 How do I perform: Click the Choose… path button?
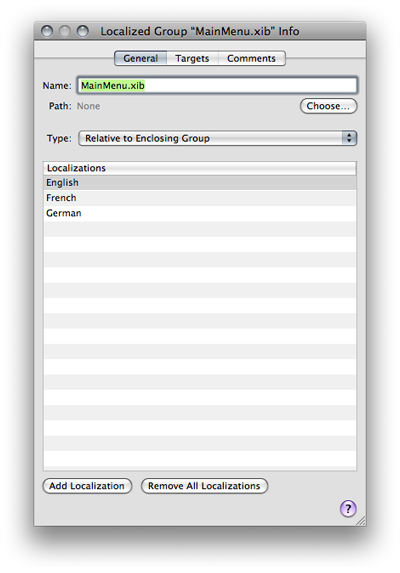coord(328,106)
